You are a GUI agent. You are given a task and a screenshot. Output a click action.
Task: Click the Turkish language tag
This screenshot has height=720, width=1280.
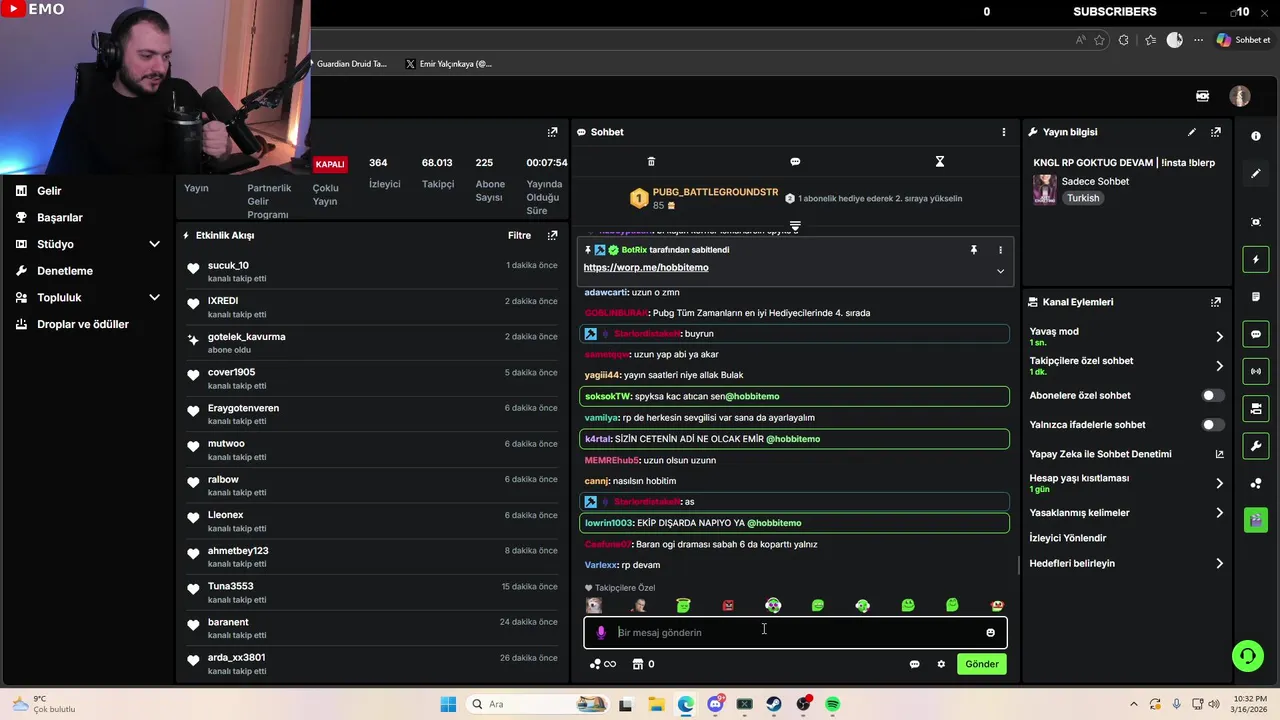tap(1083, 198)
